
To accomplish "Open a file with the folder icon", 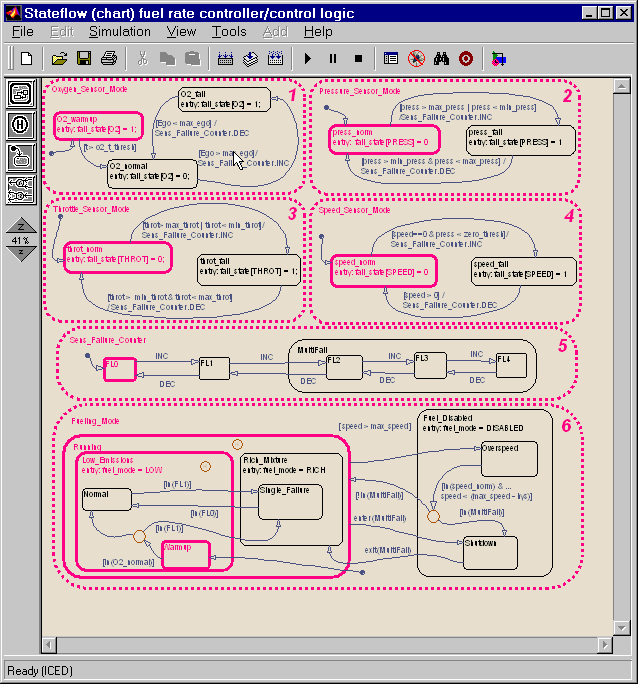I will (59, 58).
